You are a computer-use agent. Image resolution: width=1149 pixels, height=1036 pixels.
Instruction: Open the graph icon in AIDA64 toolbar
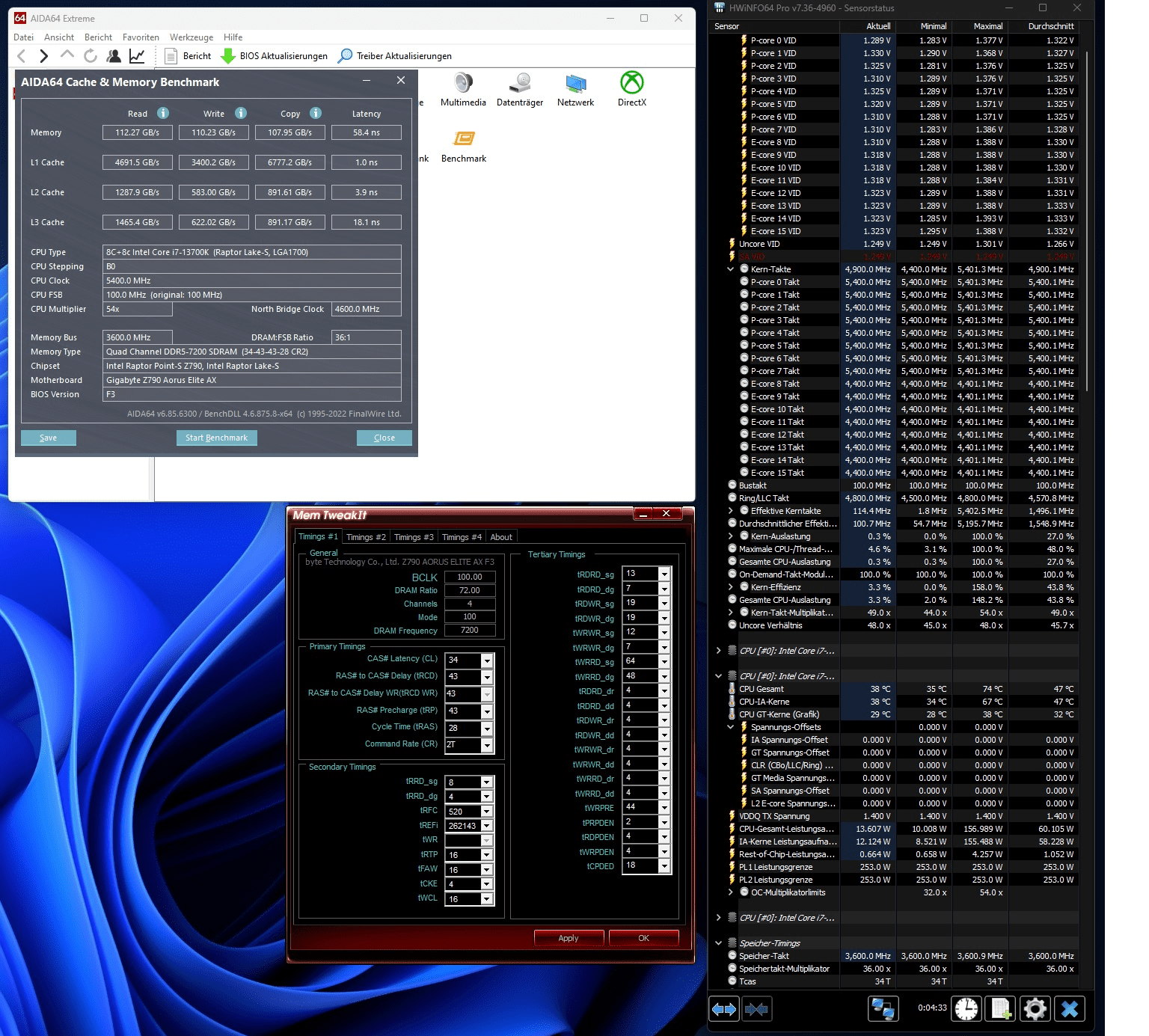point(137,55)
